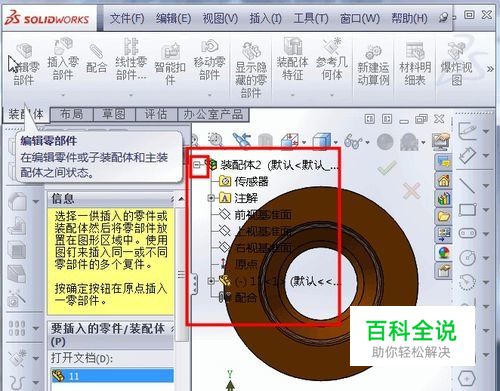Viewport: 500px width, 391px height.
Task: Open the Design Library icon in task pane
Action: [x=444, y=199]
